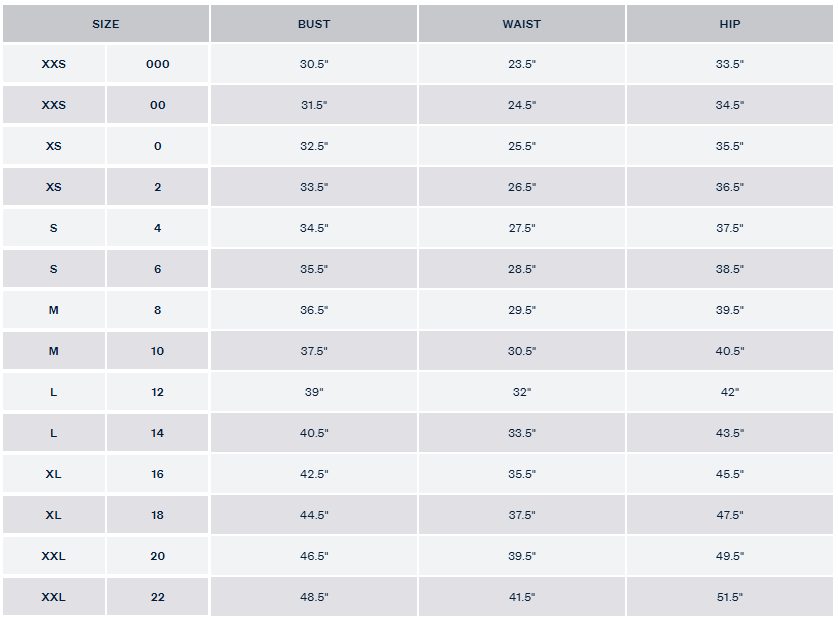
Task: Click the size 000 cell
Action: (158, 64)
